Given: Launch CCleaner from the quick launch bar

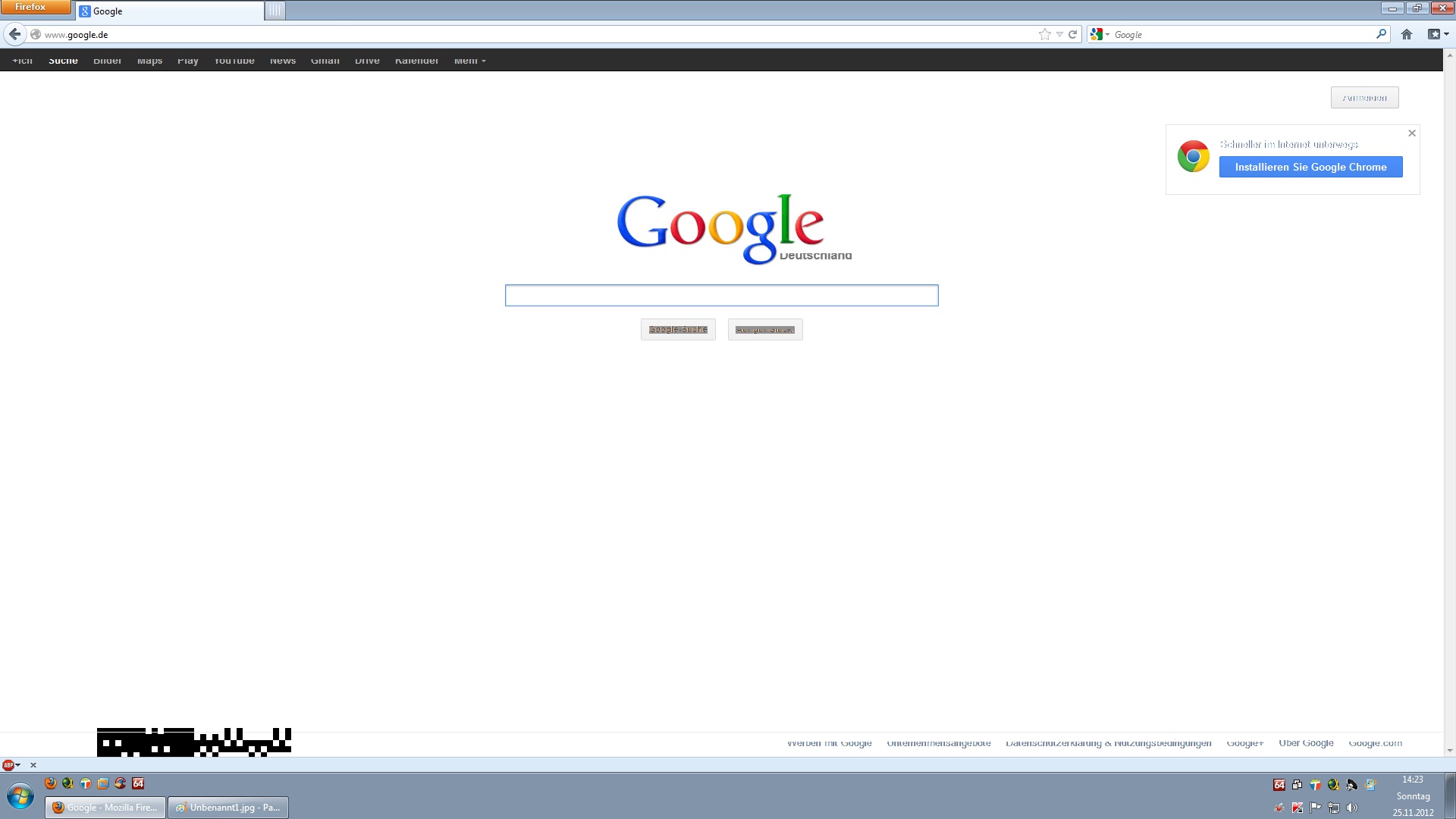Looking at the screenshot, I should pyautogui.click(x=120, y=783).
